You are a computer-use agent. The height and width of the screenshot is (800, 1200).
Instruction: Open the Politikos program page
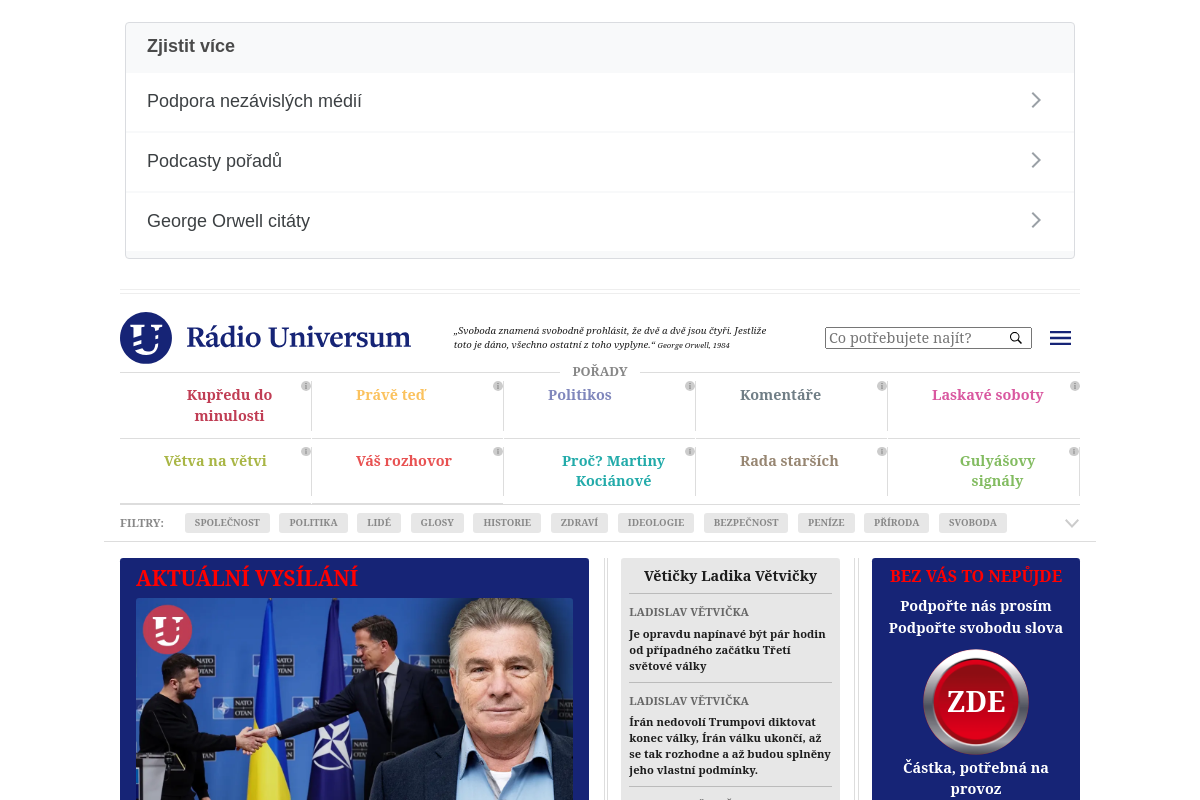click(x=580, y=395)
